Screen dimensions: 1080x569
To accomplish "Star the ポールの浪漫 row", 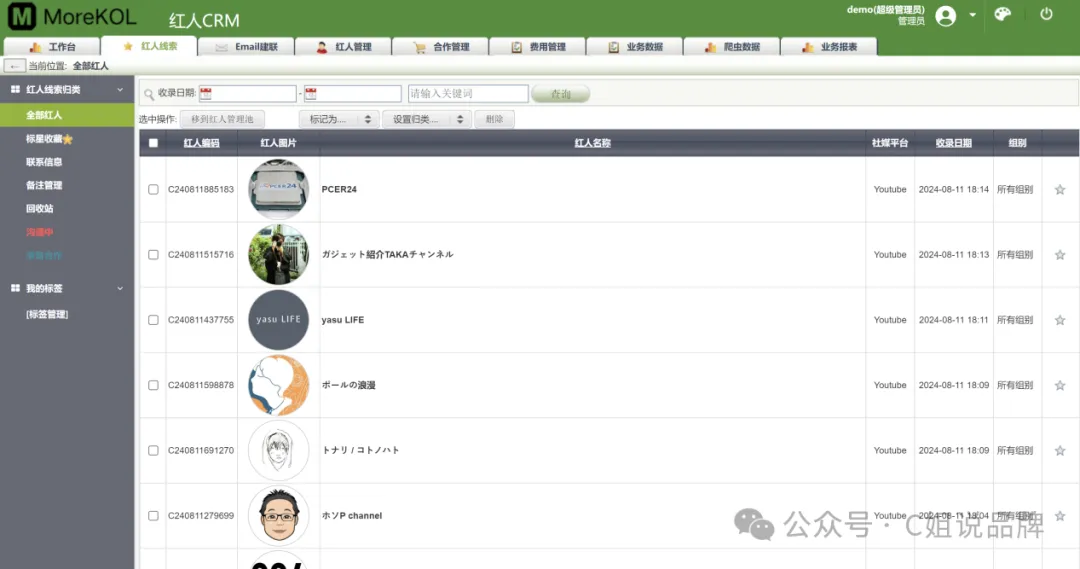I will [1060, 386].
